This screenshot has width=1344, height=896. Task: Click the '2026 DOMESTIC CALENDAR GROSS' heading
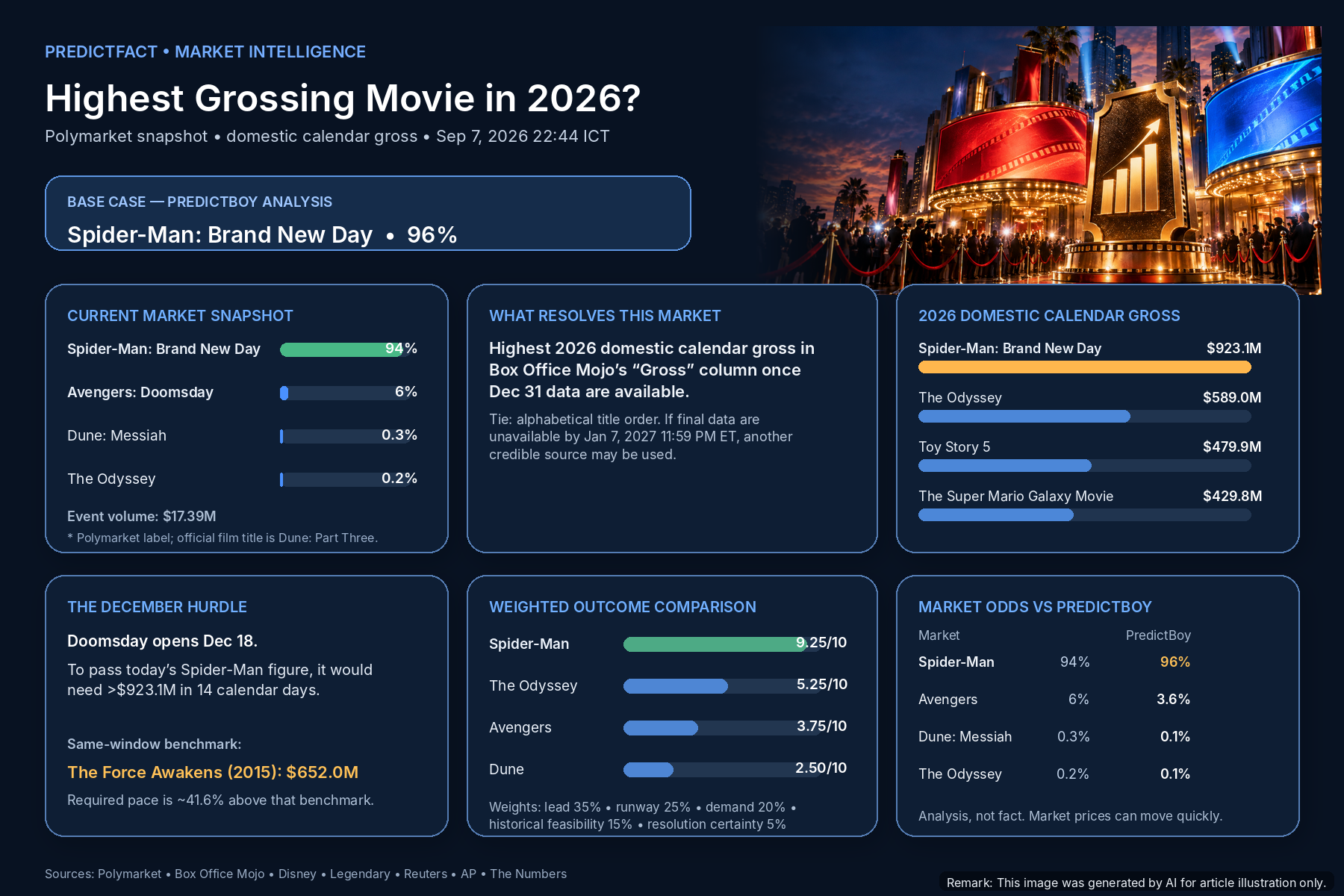pyautogui.click(x=1049, y=316)
